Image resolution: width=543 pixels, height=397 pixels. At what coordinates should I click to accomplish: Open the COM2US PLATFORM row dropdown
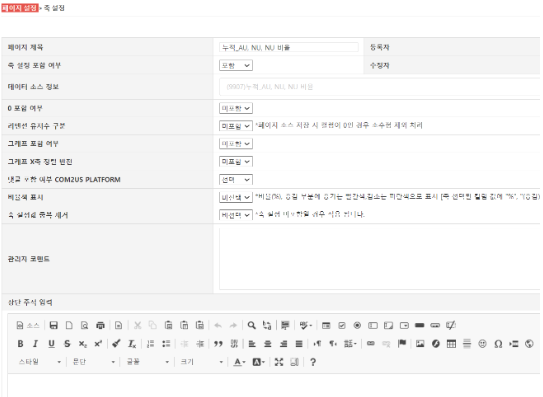click(x=236, y=180)
